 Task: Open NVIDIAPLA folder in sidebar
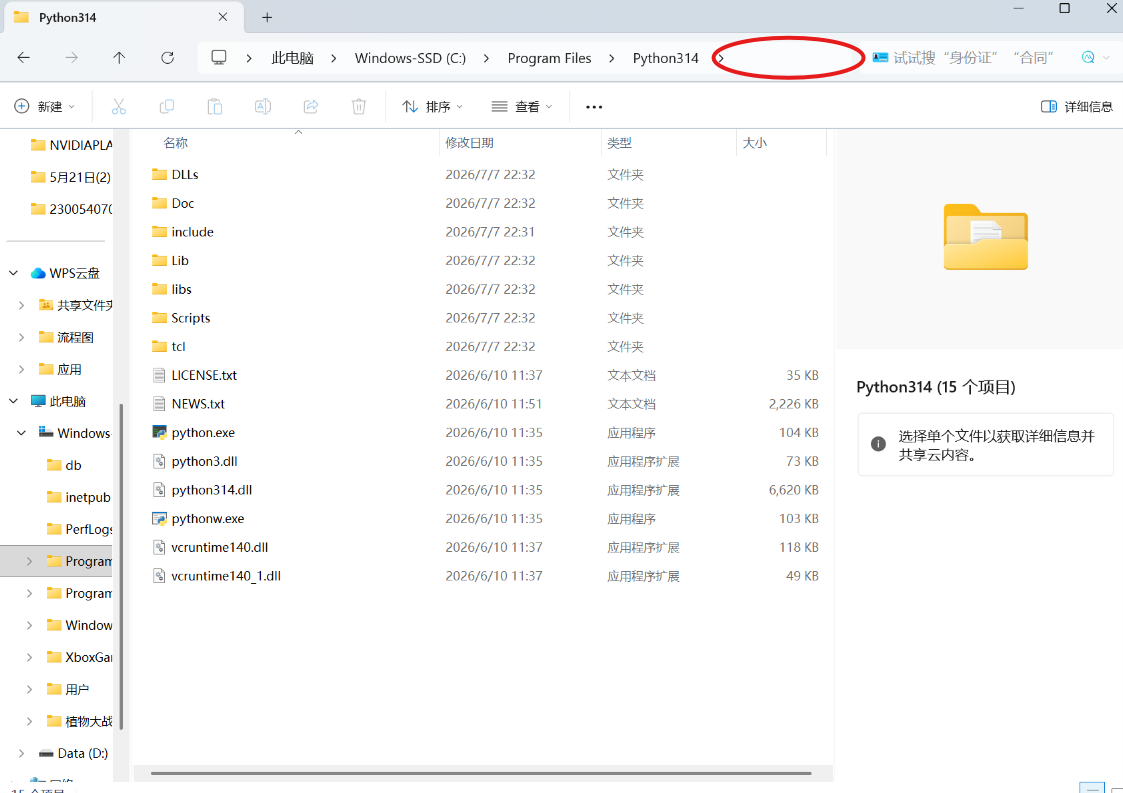[x=71, y=145]
